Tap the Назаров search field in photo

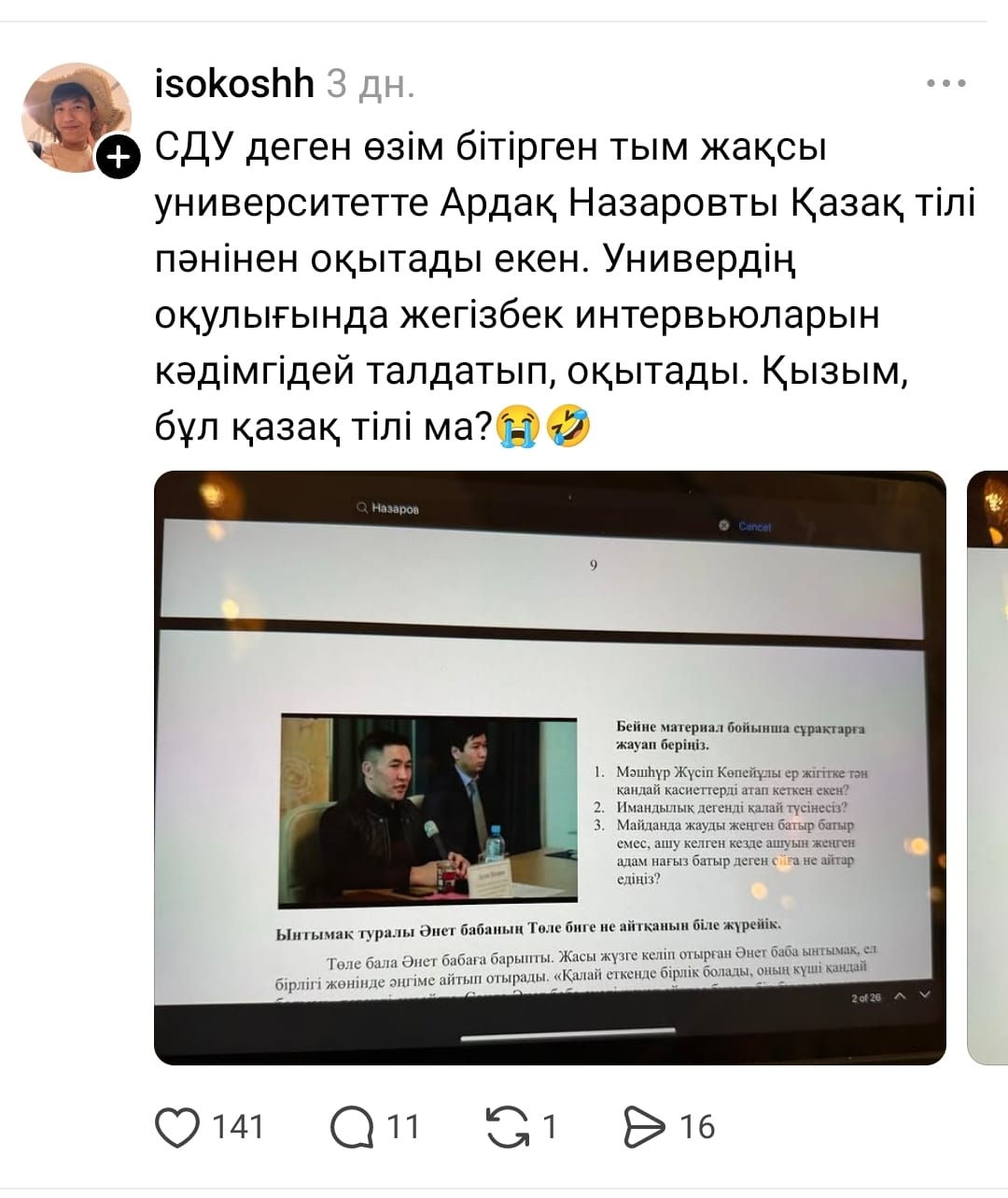point(388,508)
